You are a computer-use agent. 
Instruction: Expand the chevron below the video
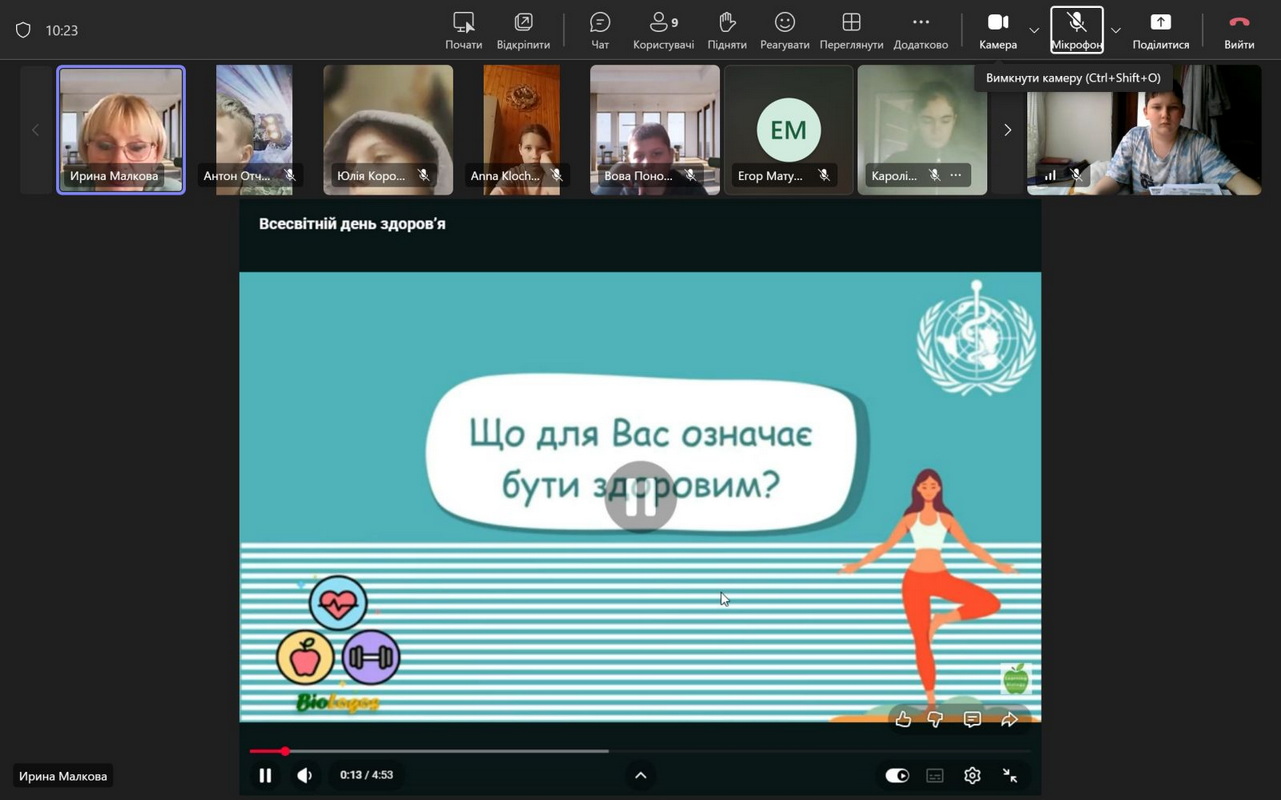641,775
